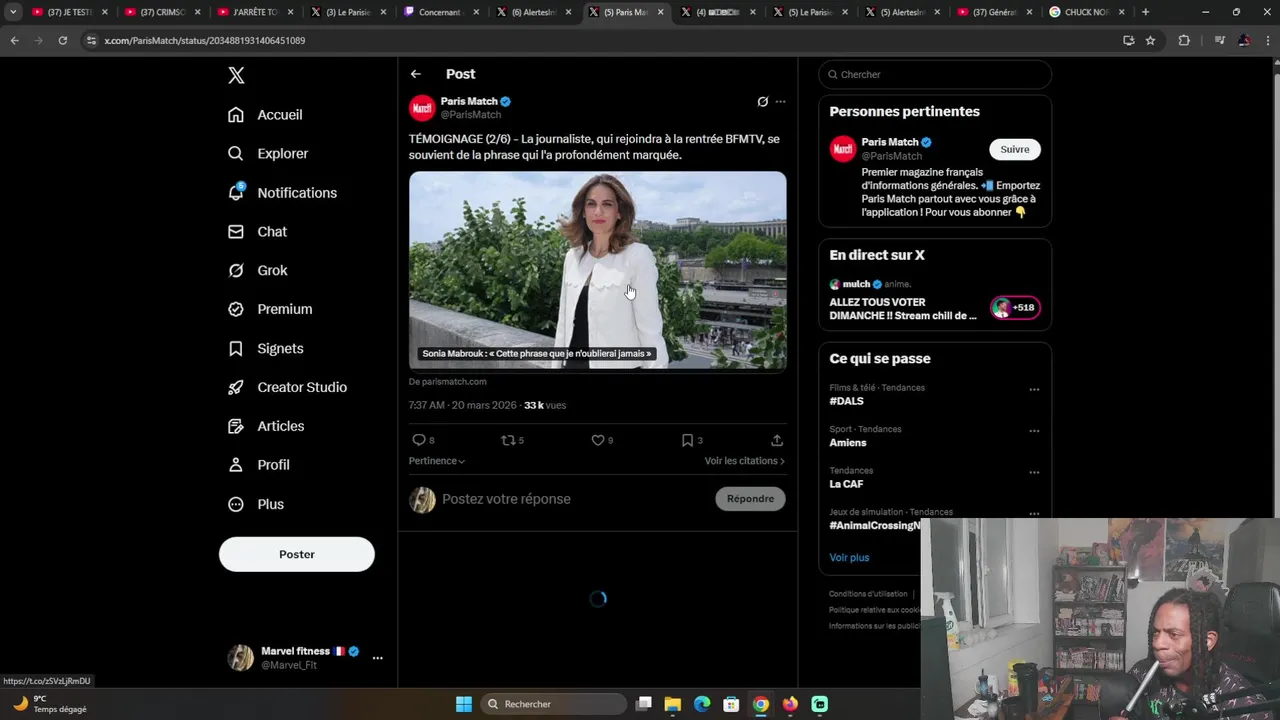Screen dimensions: 1280x720
Task: Open parismatch.com source link
Action: coord(448,382)
